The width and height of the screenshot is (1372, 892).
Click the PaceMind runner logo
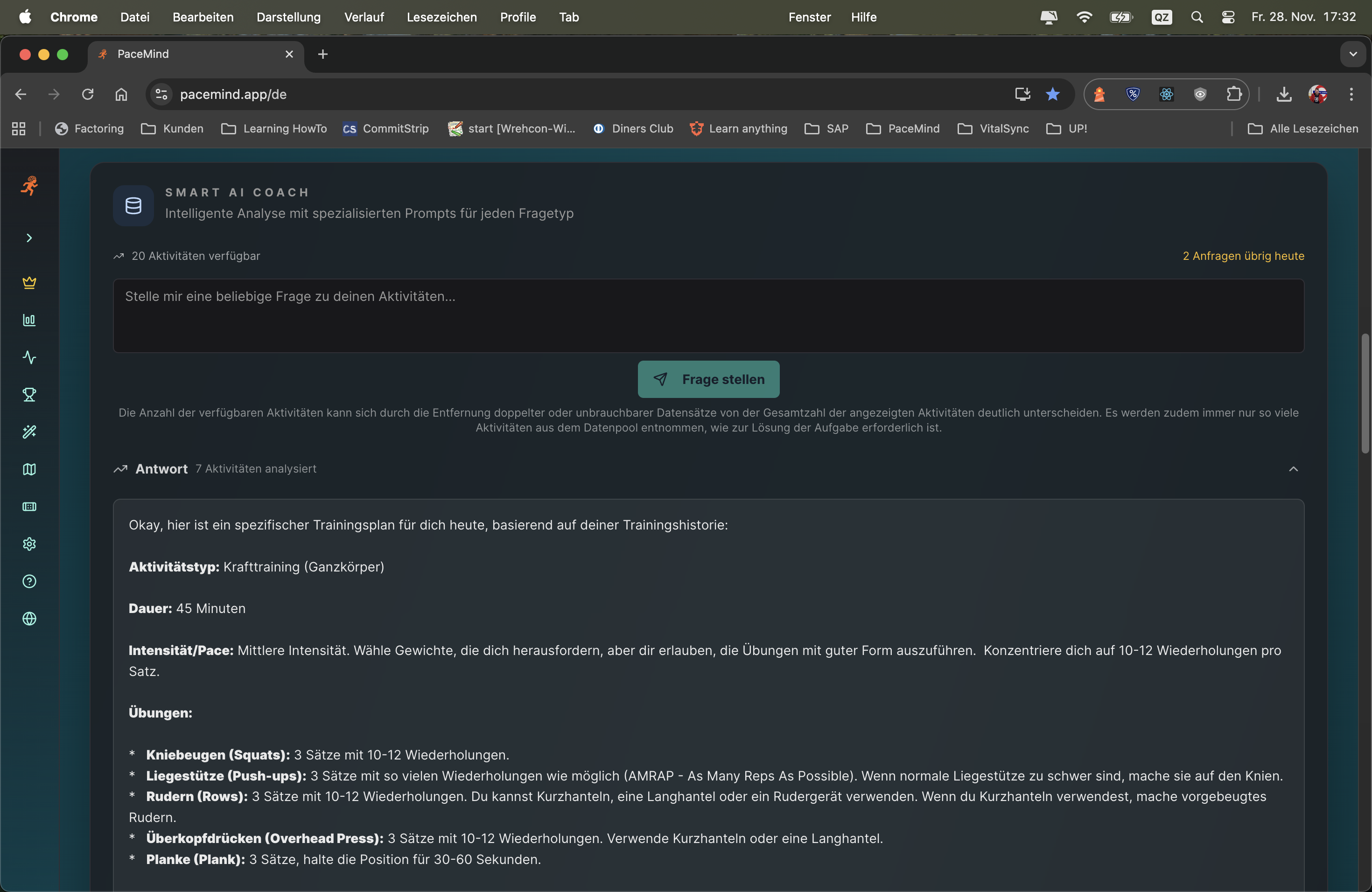coord(29,186)
